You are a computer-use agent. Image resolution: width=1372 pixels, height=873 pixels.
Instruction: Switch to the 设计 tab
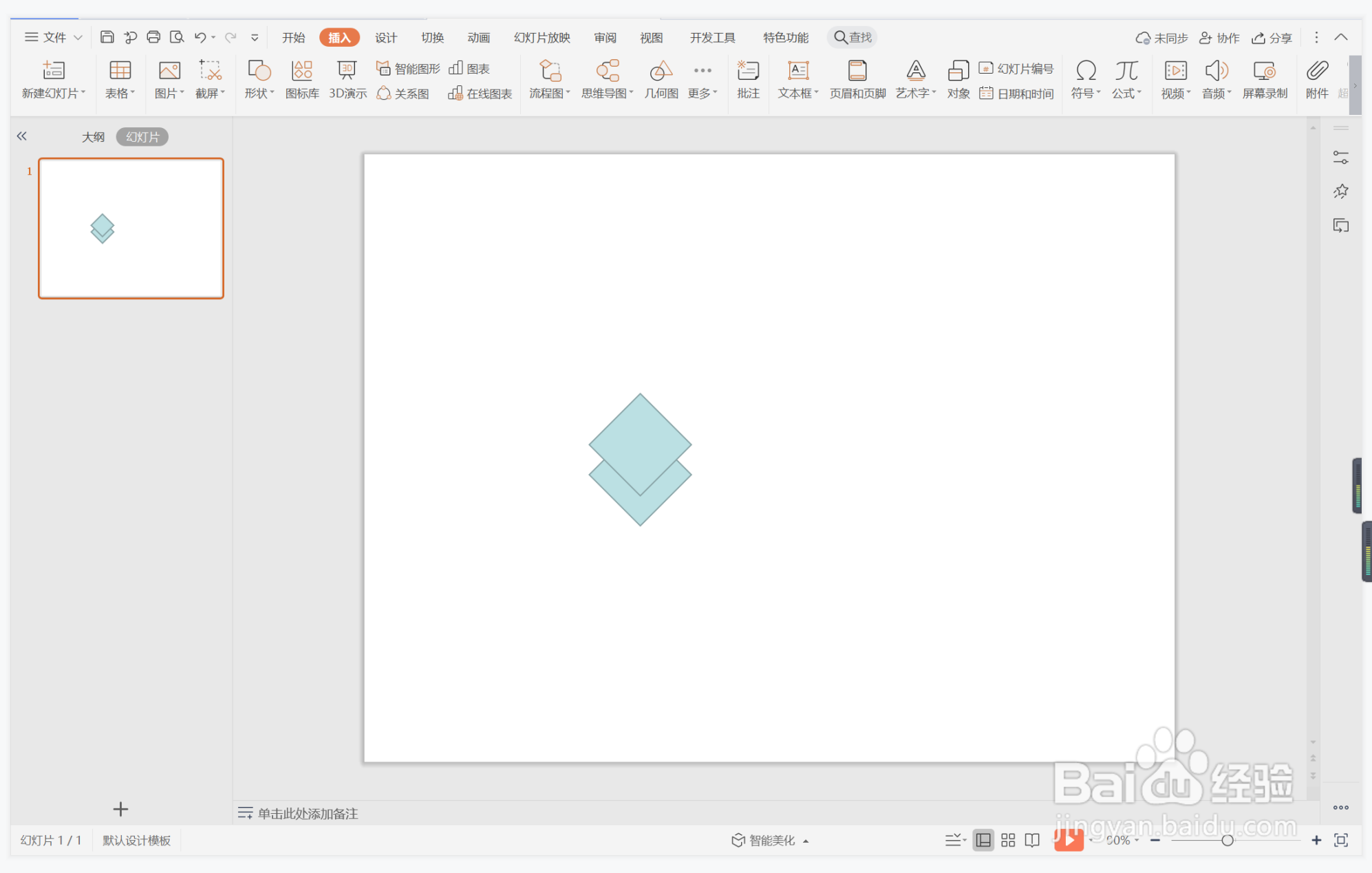coord(386,37)
